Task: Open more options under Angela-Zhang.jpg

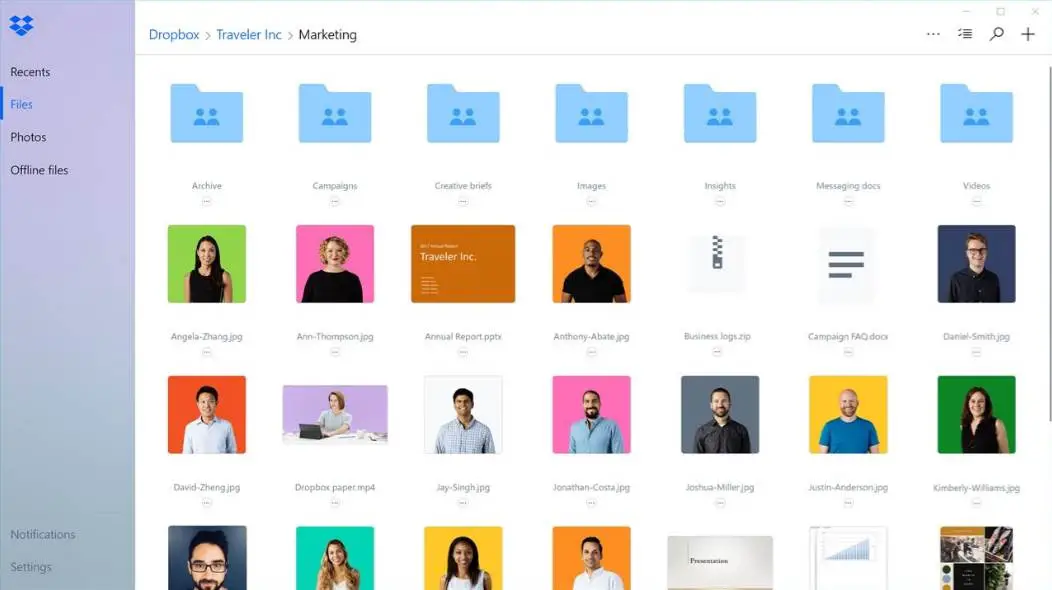Action: pos(207,352)
